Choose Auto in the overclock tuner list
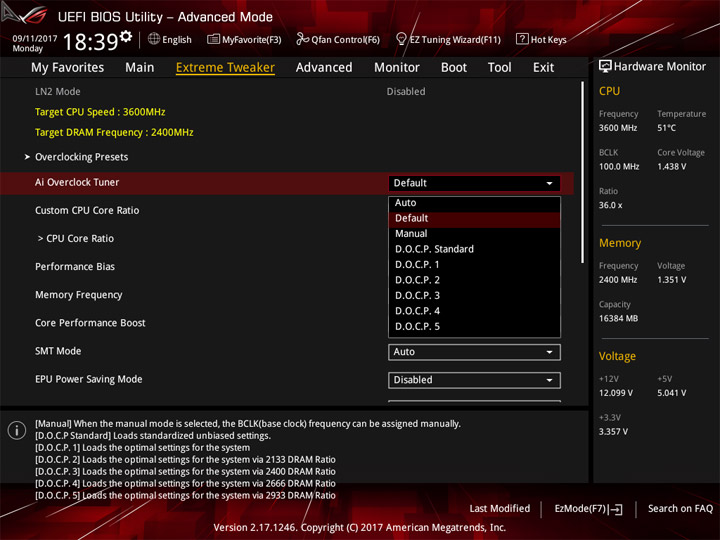 [474, 203]
